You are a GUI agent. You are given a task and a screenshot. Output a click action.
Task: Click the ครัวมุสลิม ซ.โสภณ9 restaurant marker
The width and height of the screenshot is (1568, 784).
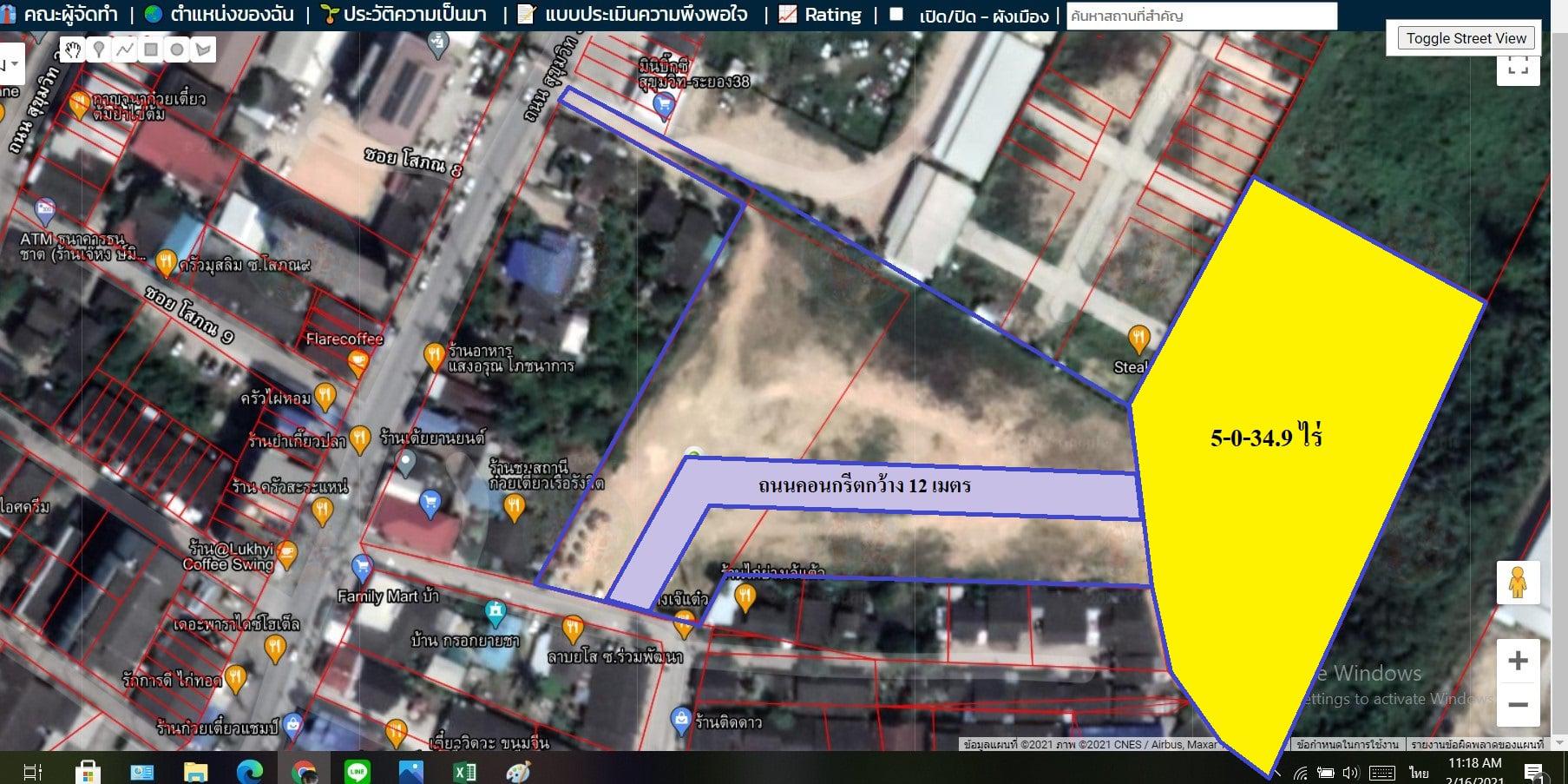point(166,262)
